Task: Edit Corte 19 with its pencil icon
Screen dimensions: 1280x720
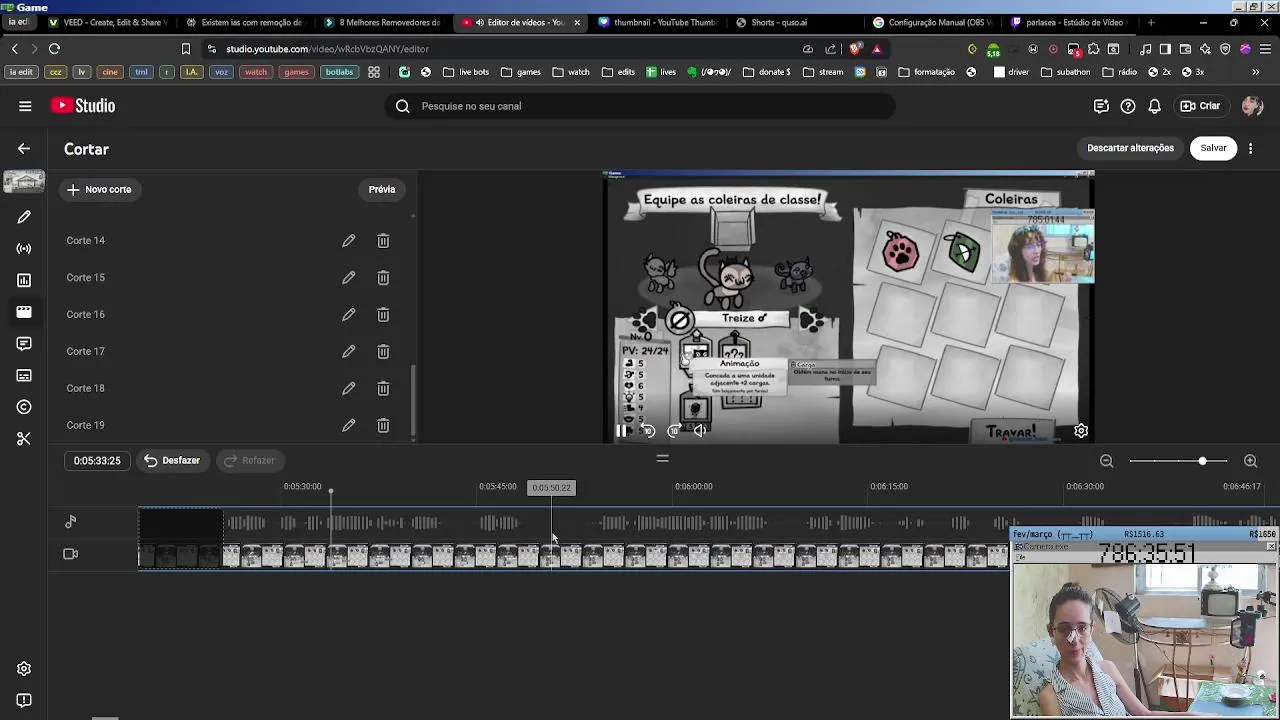Action: pyautogui.click(x=348, y=426)
